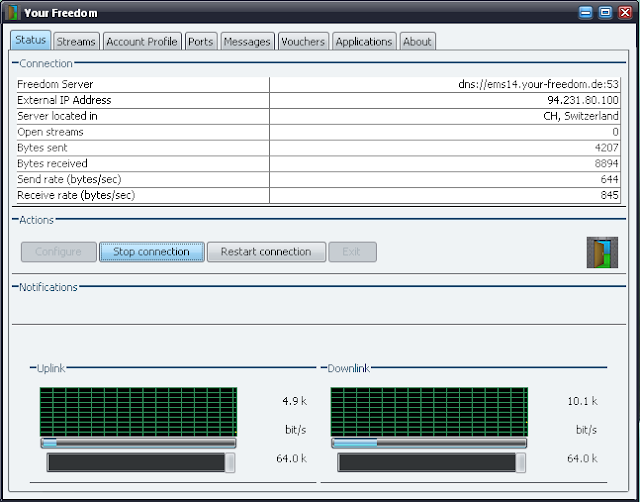Go to the Account Profile tab
The height and width of the screenshot is (502, 640).
[x=142, y=42]
